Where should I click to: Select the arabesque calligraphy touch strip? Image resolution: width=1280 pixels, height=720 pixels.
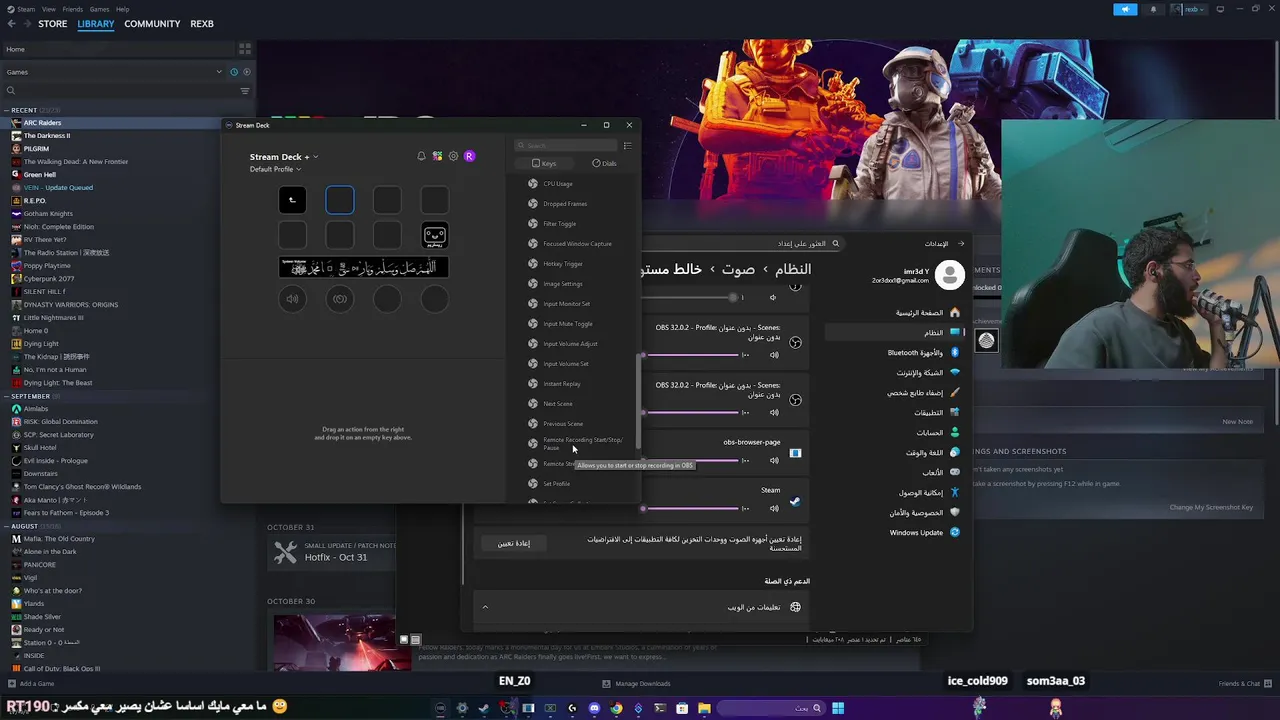coord(363,267)
